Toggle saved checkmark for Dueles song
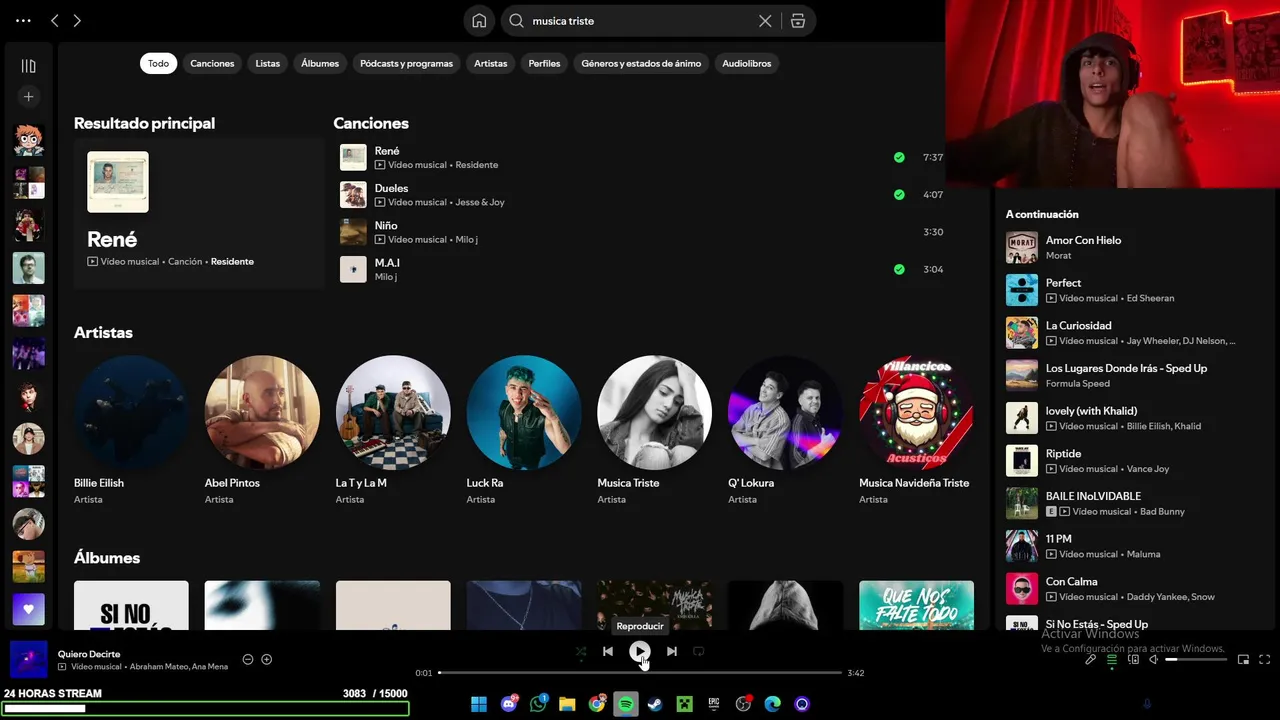 click(899, 195)
